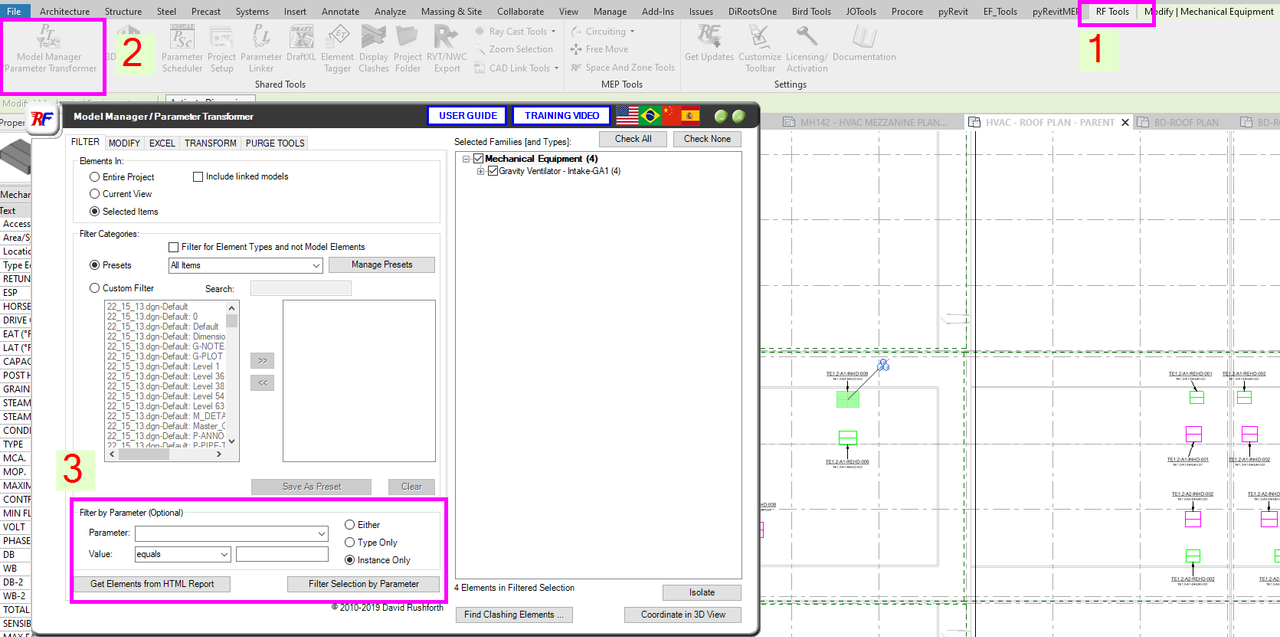Open Space And Zone Tools
1280x637 pixels.
(622, 68)
